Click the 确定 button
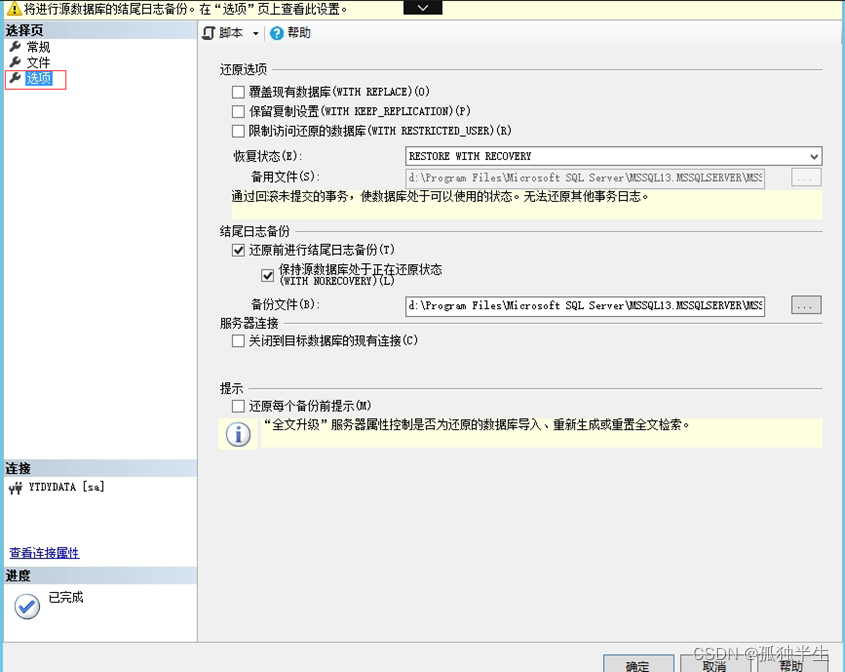 point(638,663)
